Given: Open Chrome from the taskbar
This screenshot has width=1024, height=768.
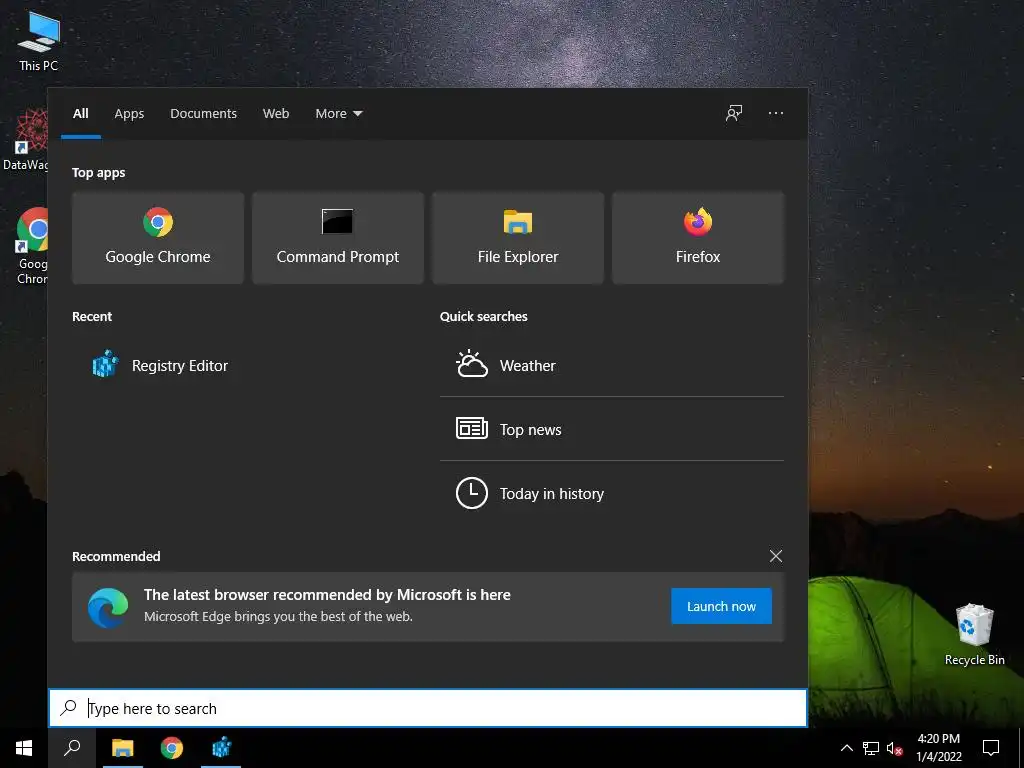Looking at the screenshot, I should click(172, 748).
